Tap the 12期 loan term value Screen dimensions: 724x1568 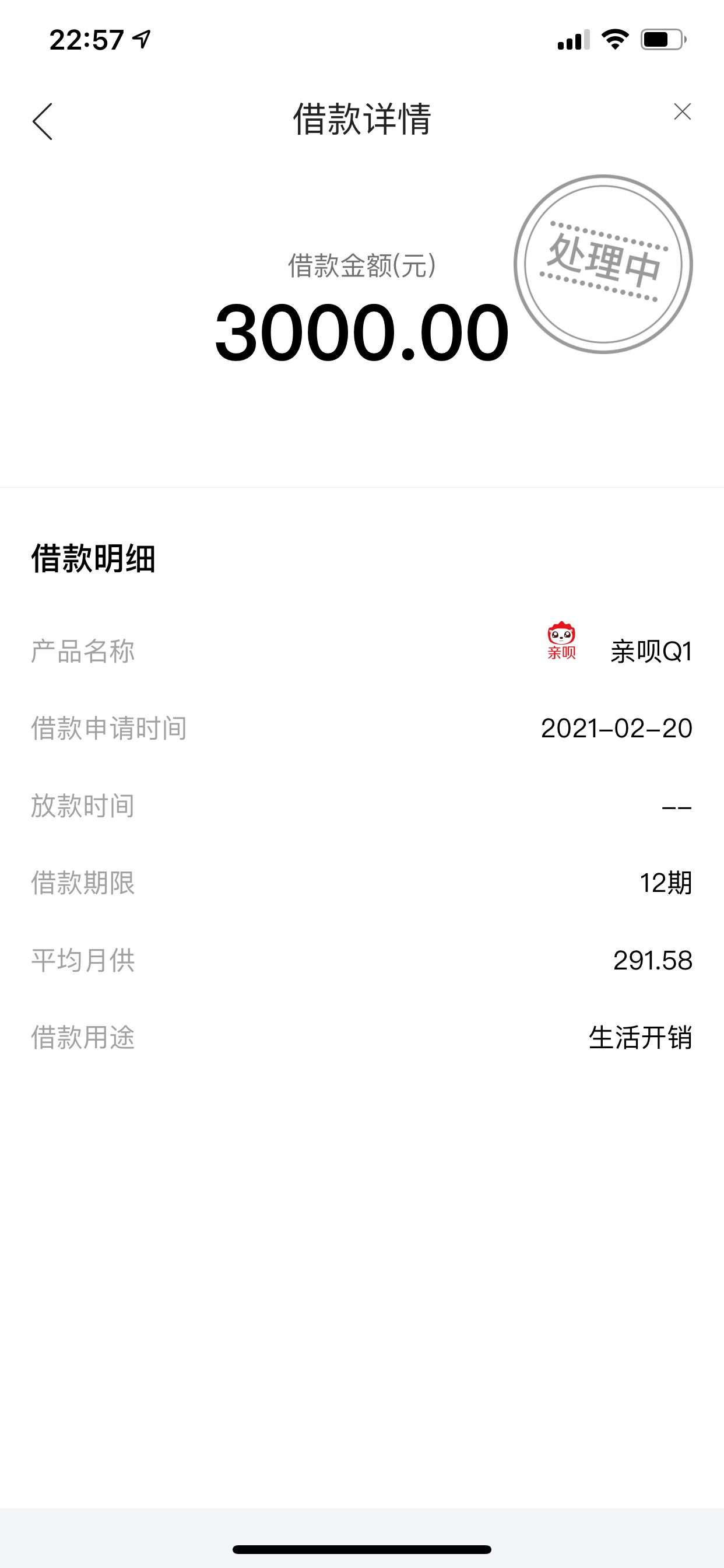pyautogui.click(x=666, y=883)
